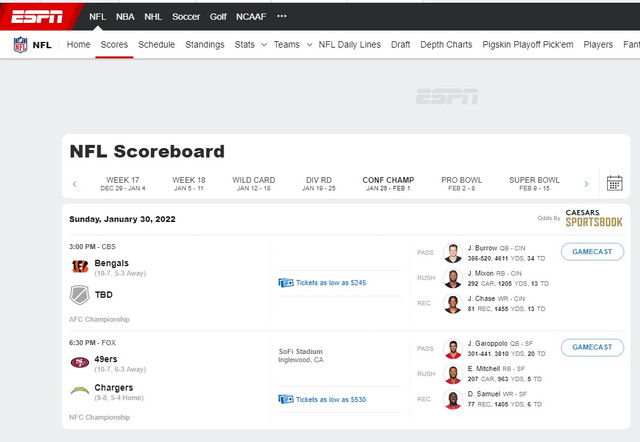The image size is (640, 442).
Task: Select Soccer in the top bar
Action: point(186,17)
